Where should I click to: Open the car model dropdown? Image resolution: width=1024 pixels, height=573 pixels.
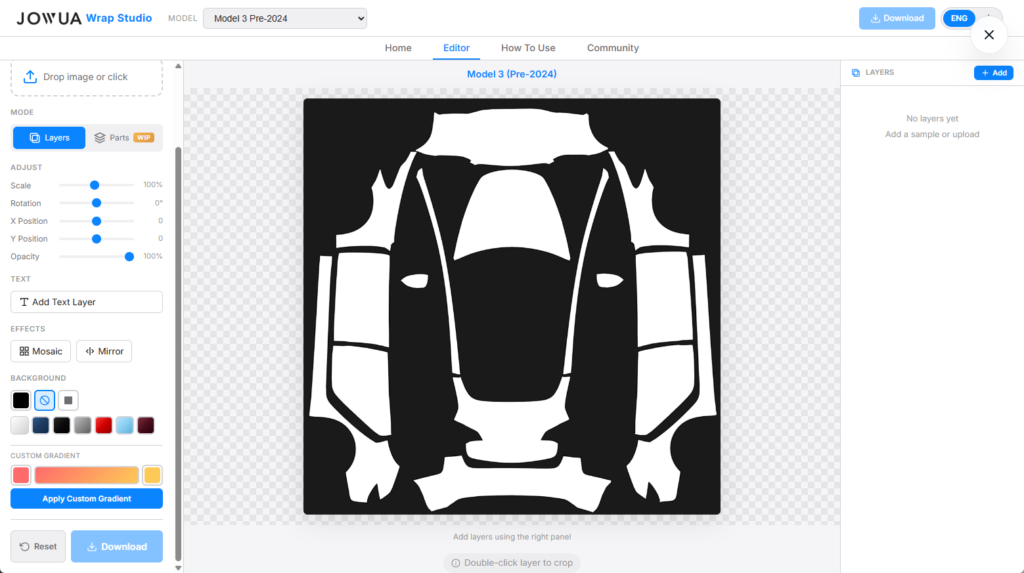[x=285, y=18]
